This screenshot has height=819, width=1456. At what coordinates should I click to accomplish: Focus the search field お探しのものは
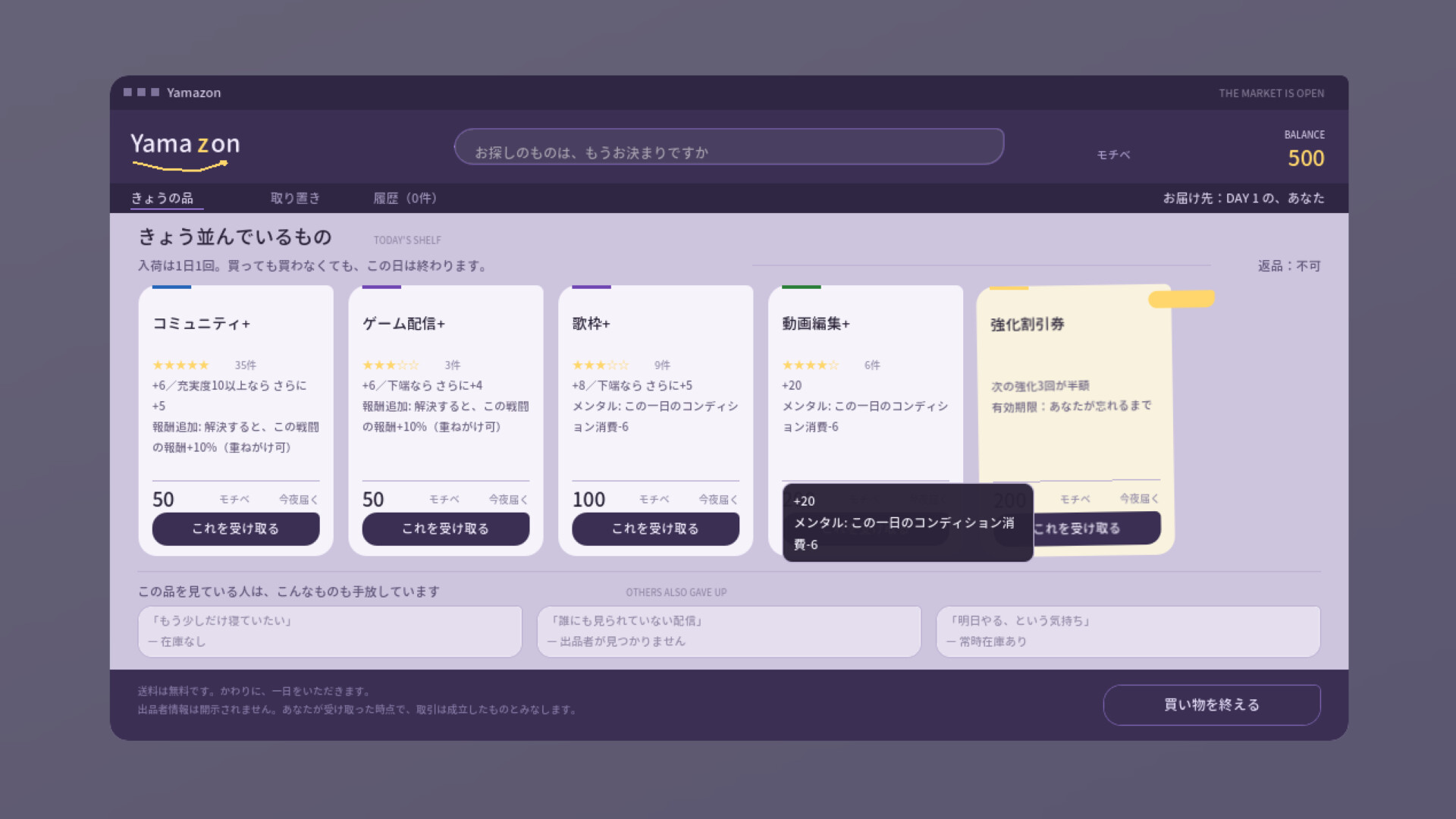[729, 146]
